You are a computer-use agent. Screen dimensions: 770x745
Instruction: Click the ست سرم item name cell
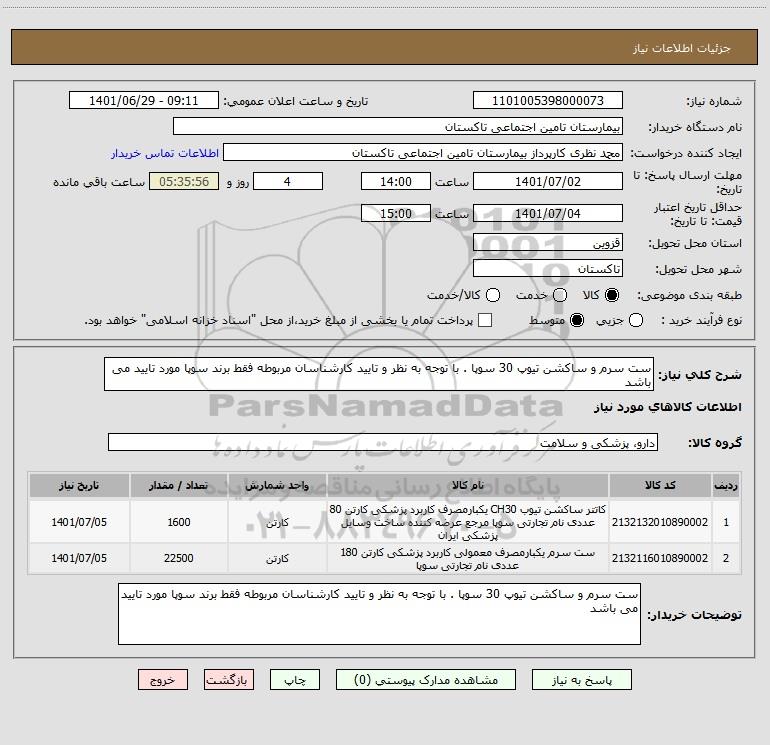[468, 558]
